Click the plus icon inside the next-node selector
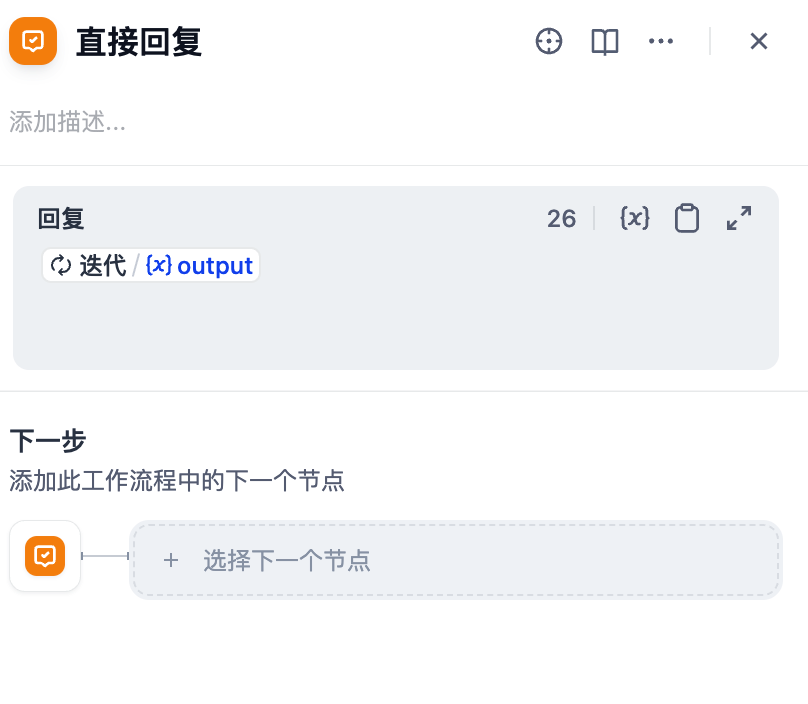Screen dimensions: 808x704 tap(171, 560)
